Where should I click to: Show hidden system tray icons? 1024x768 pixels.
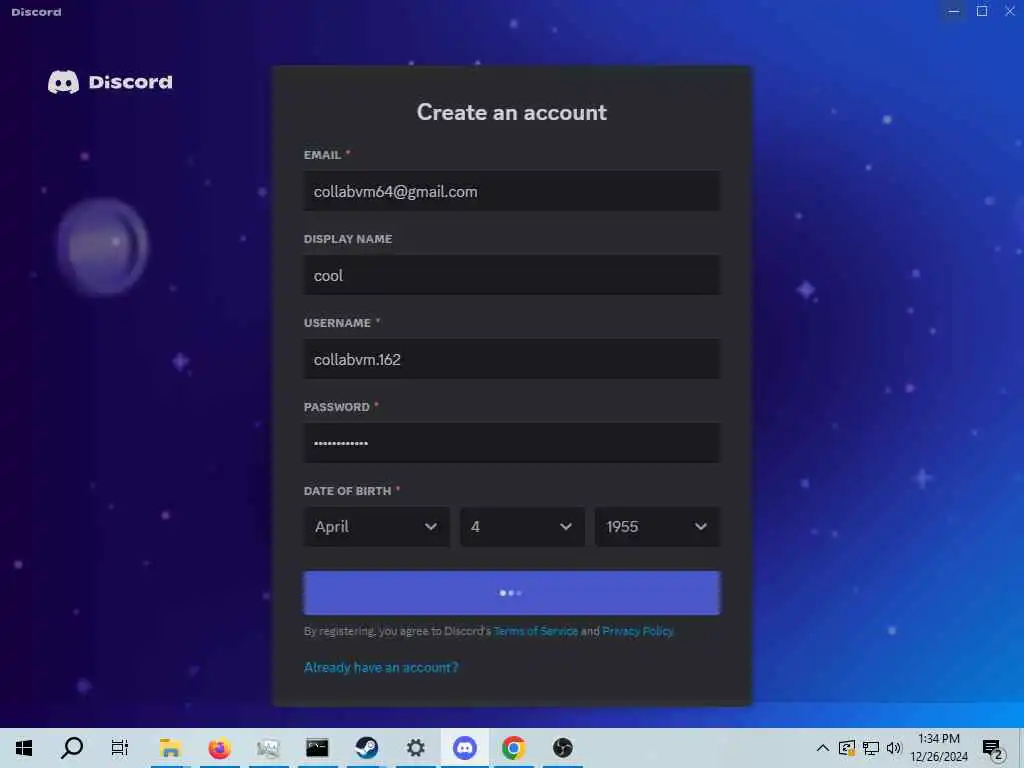click(x=823, y=748)
